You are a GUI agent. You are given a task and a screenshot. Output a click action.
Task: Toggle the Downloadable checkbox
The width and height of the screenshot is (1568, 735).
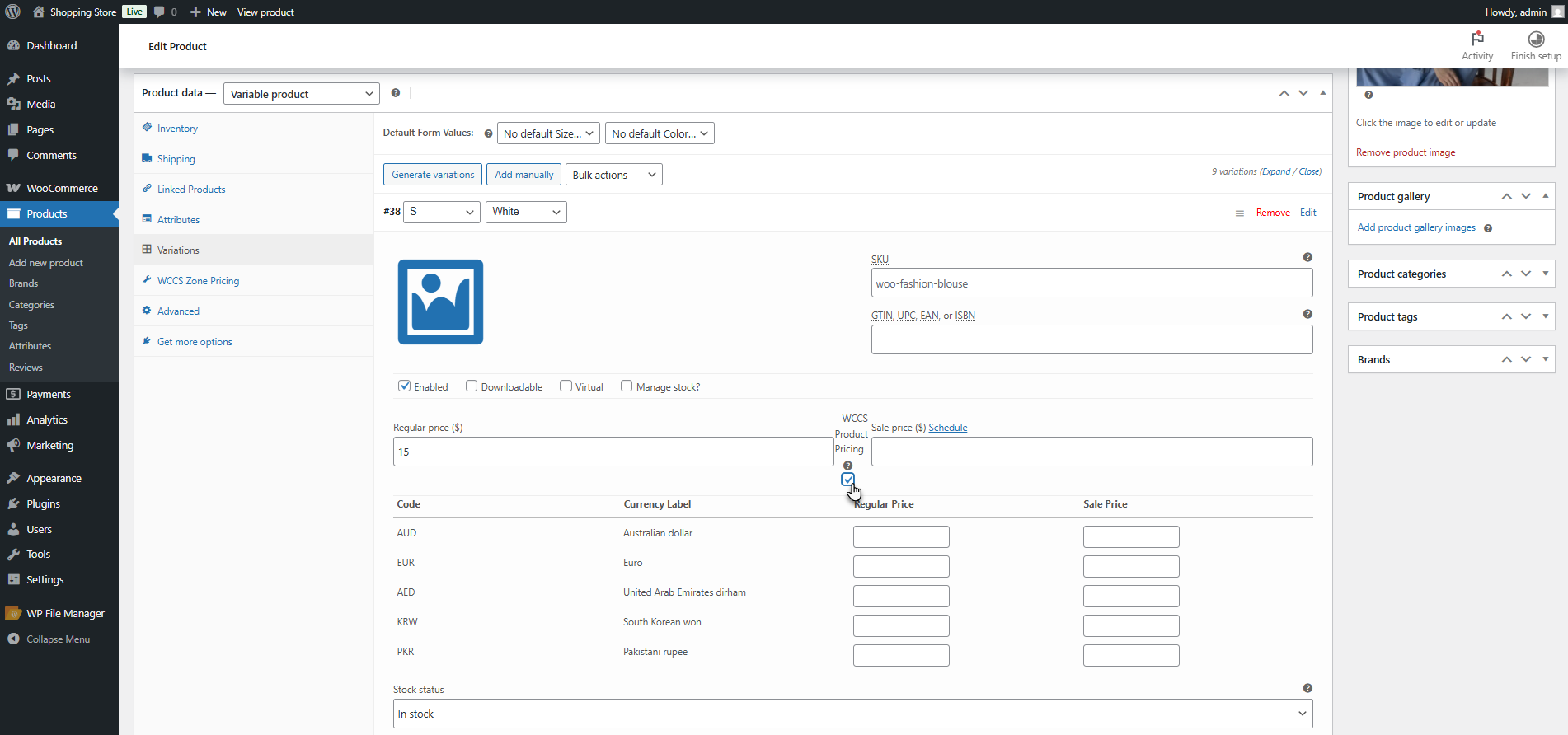coord(472,386)
